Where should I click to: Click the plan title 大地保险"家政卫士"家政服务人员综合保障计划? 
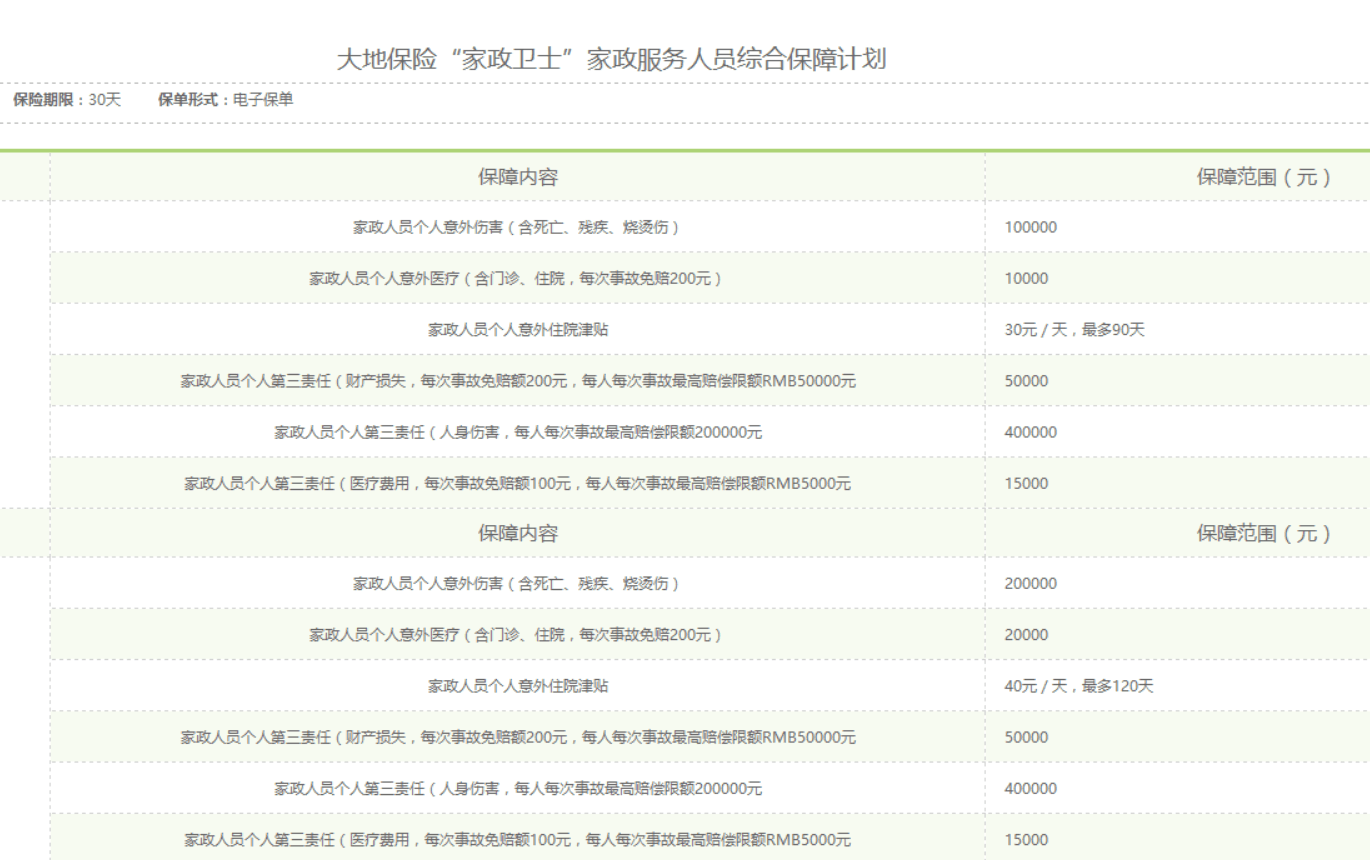point(612,59)
